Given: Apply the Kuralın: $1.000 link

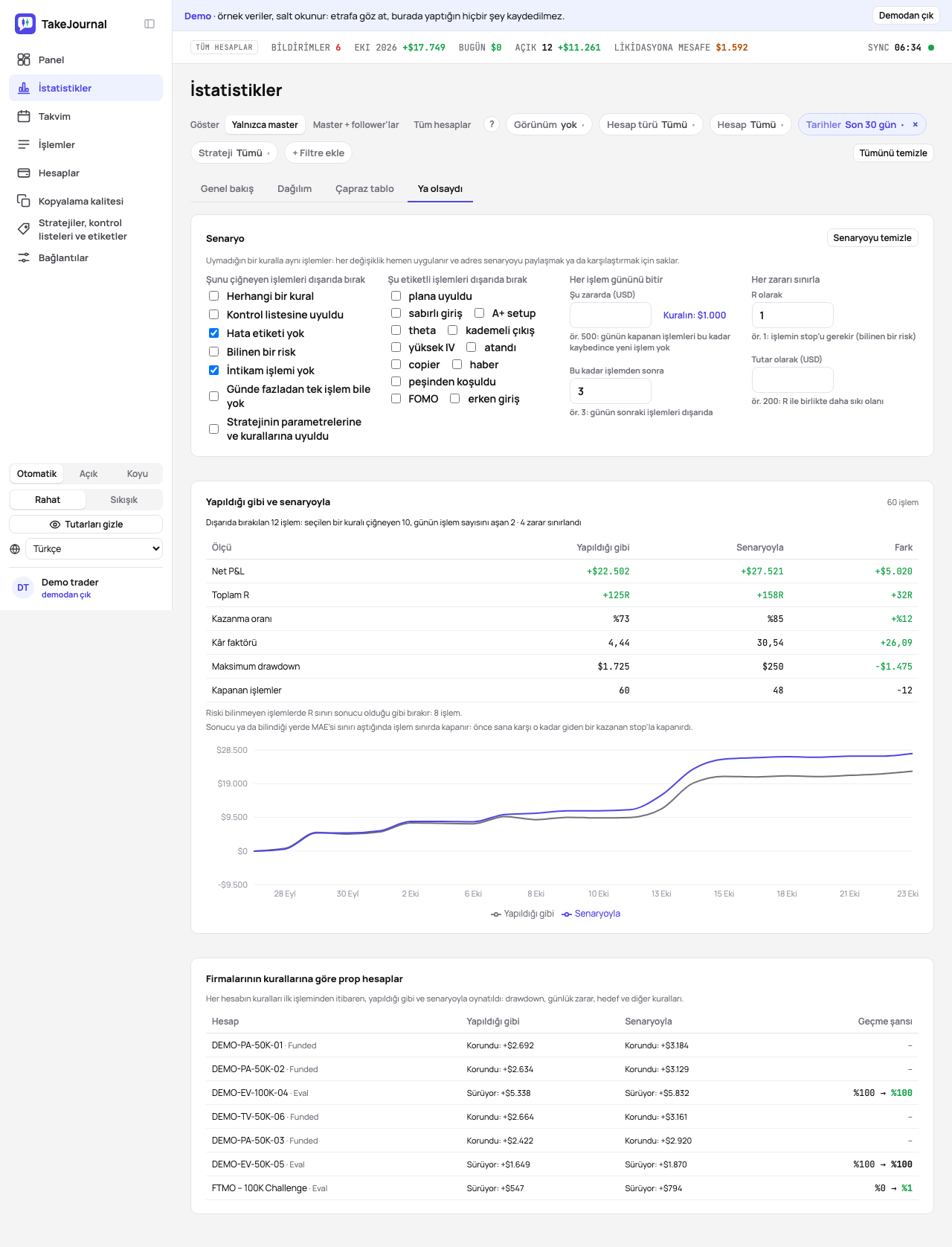Looking at the screenshot, I should click(x=695, y=315).
